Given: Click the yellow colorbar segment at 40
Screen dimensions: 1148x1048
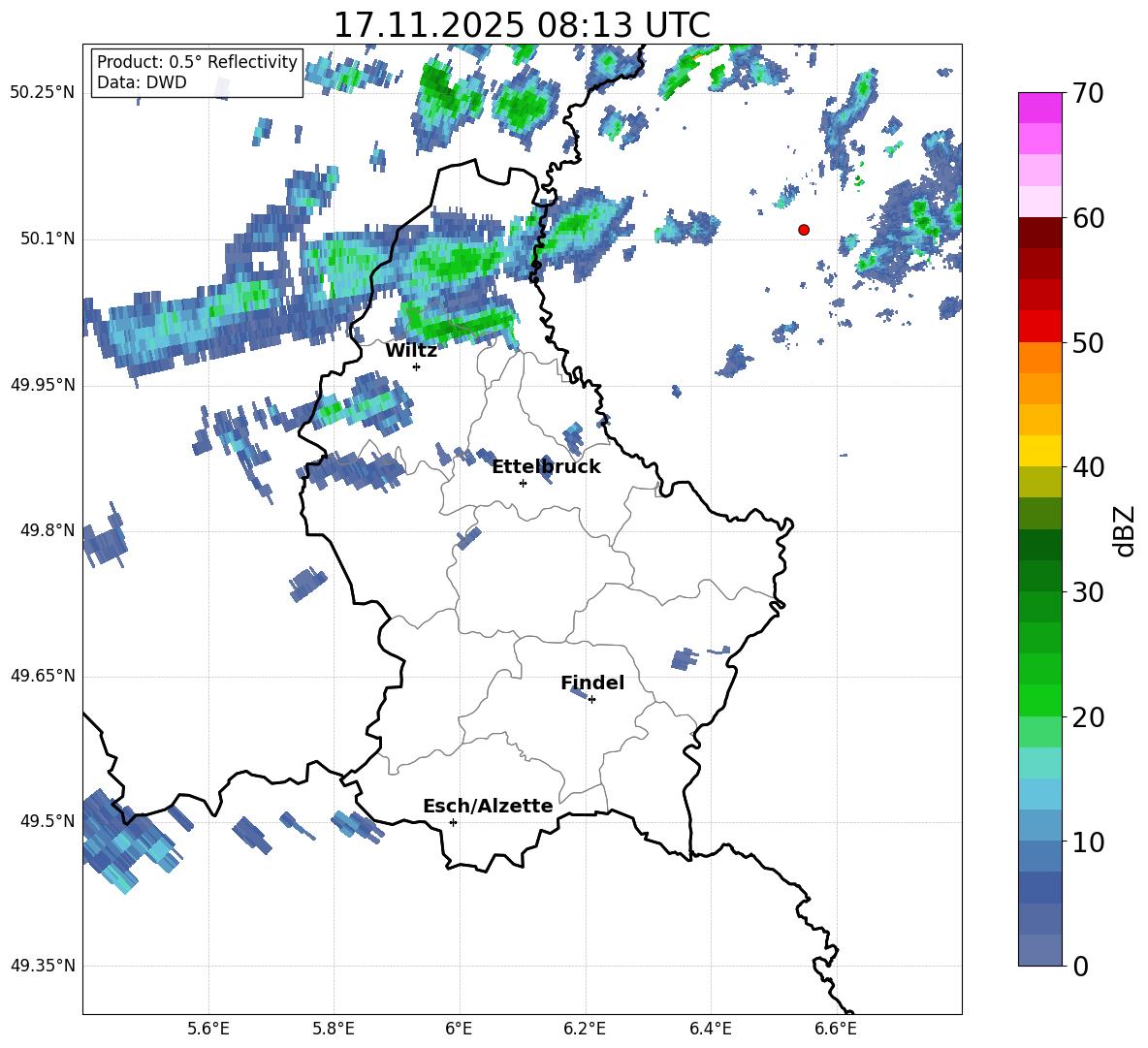Looking at the screenshot, I should click(1040, 451).
